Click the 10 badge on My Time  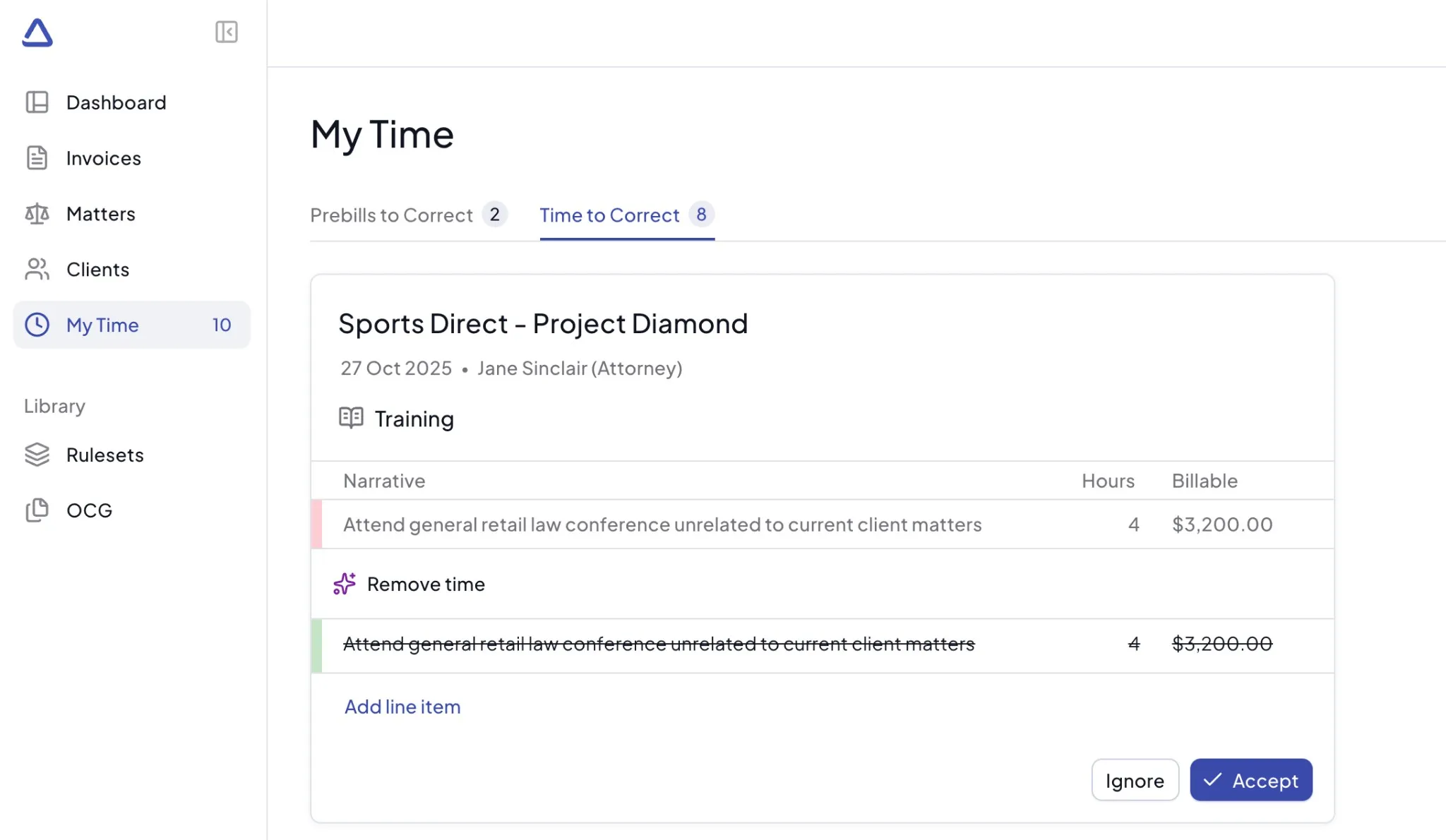click(x=222, y=325)
